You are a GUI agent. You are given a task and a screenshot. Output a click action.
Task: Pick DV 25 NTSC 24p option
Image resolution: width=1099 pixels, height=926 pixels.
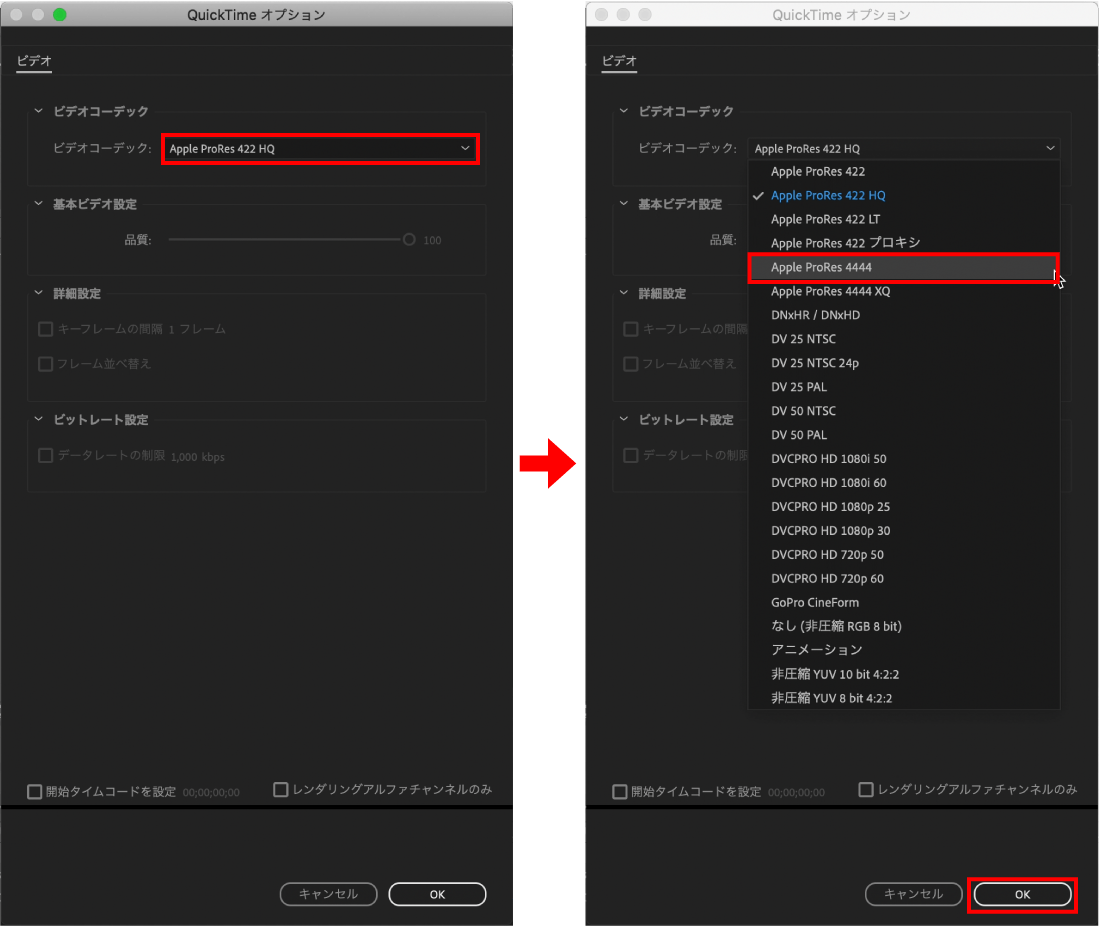[903, 363]
